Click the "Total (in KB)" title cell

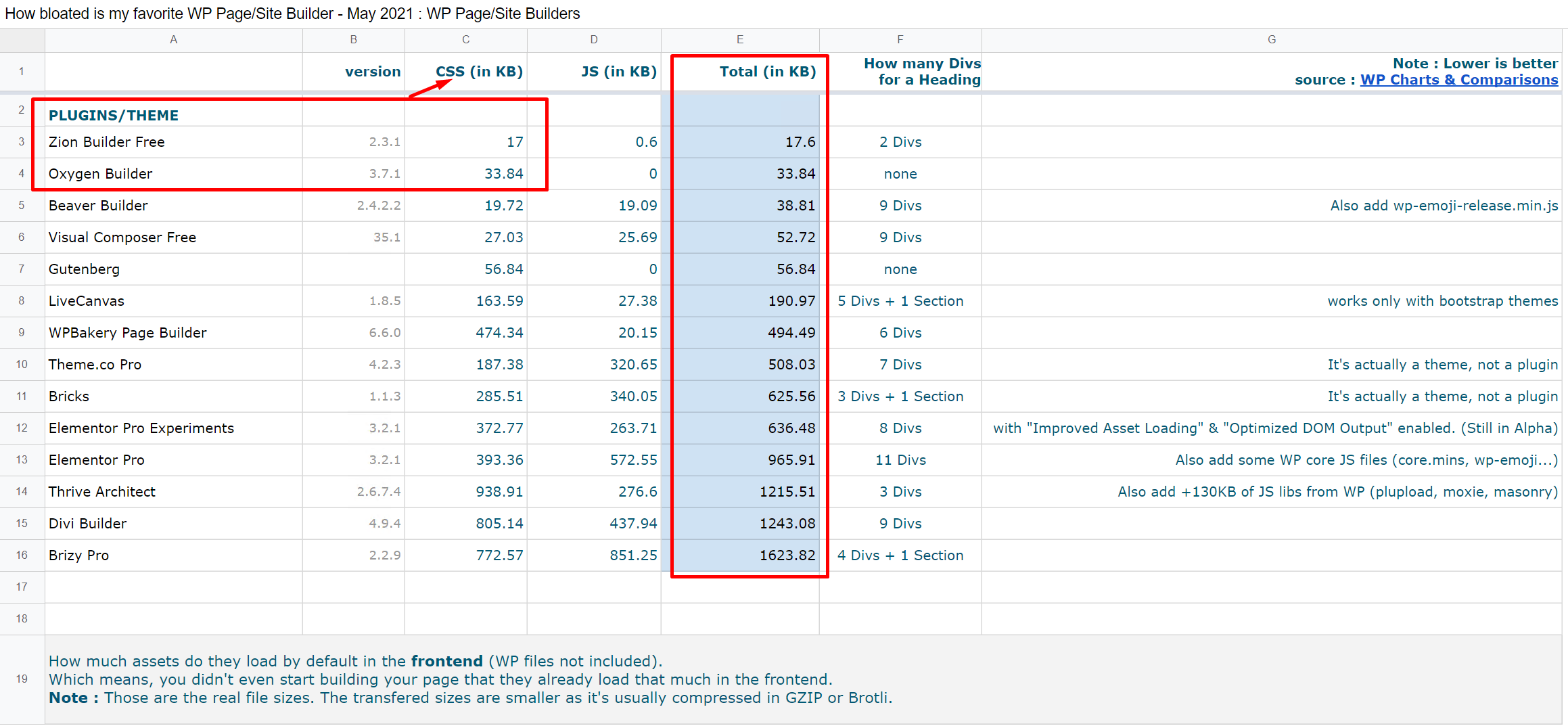(x=740, y=72)
